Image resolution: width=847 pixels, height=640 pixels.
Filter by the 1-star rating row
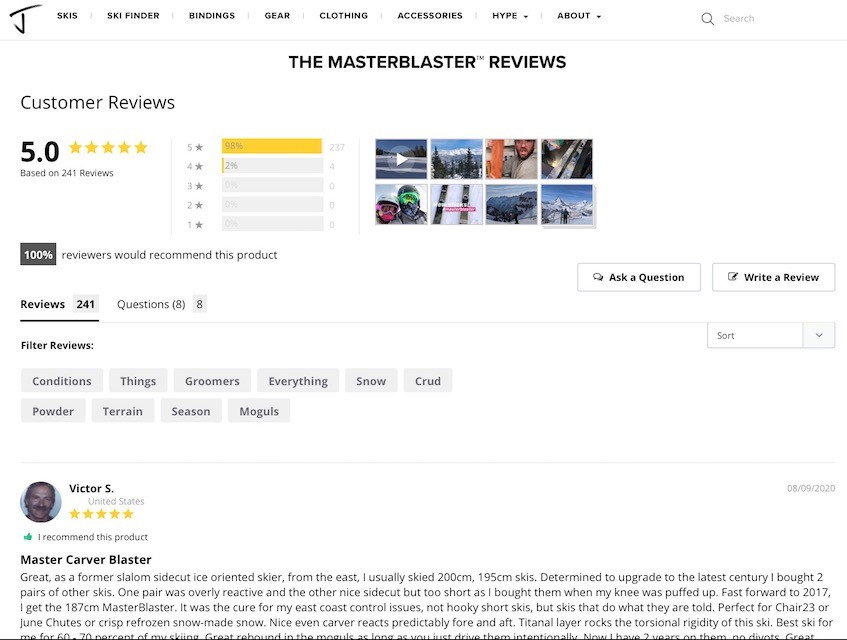coord(261,224)
